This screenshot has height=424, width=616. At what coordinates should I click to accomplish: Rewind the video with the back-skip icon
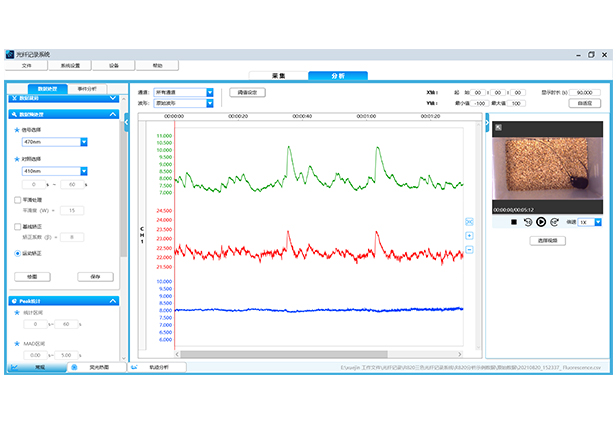527,222
